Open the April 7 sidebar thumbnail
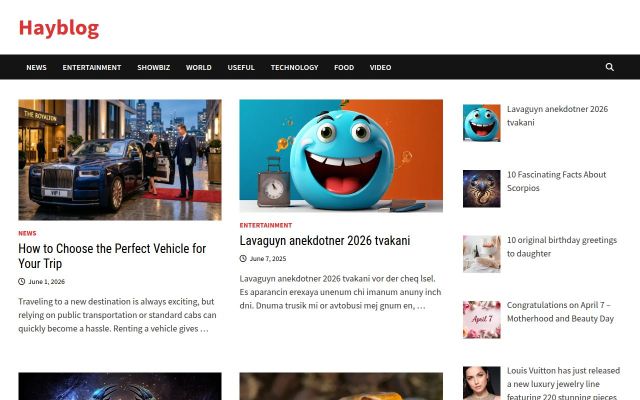The height and width of the screenshot is (400, 640). [x=482, y=320]
